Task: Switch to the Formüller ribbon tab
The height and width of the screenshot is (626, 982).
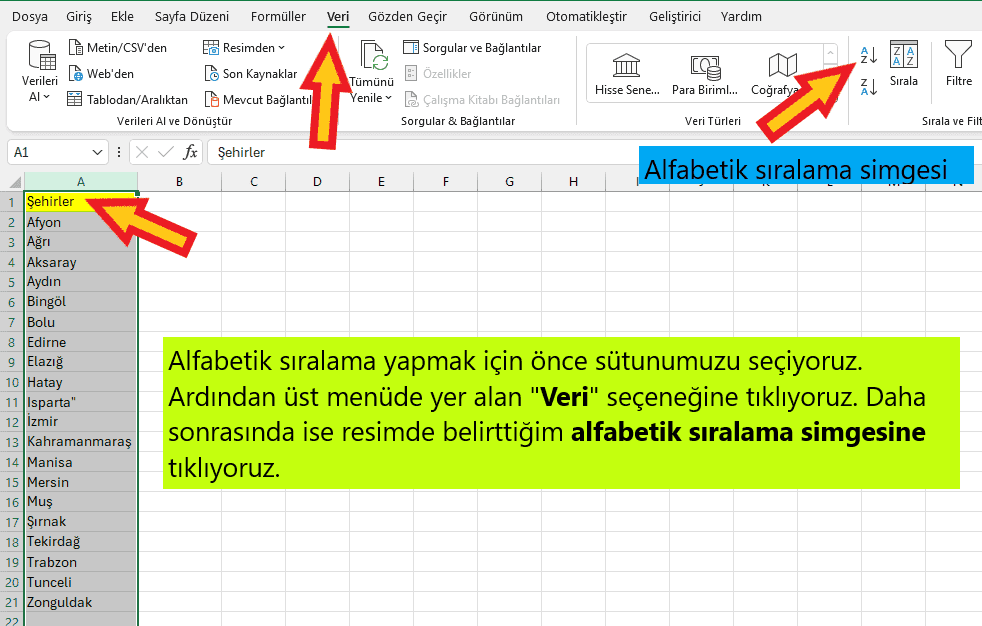Action: 278,16
